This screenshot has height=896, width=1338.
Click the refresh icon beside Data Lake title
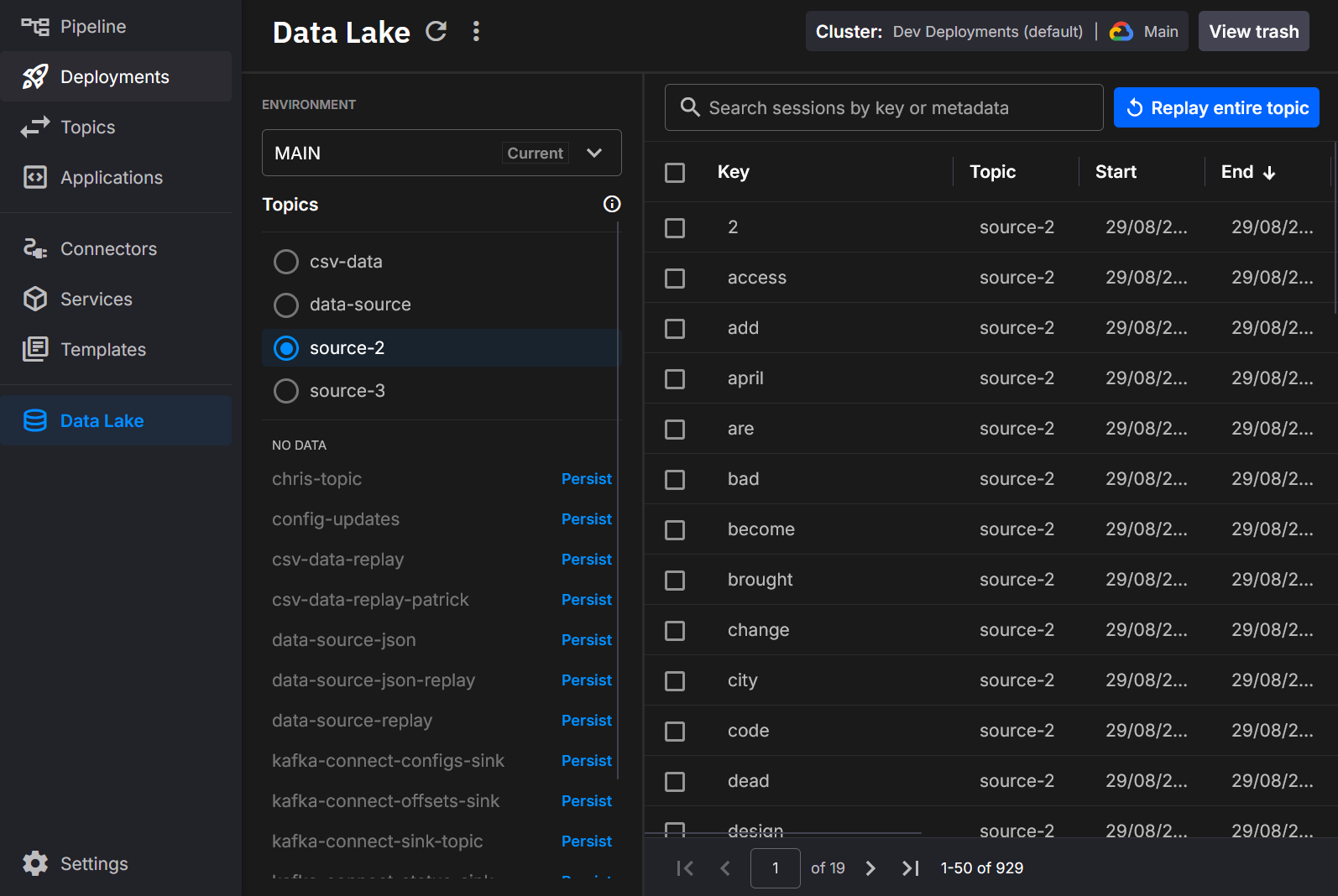pyautogui.click(x=436, y=32)
